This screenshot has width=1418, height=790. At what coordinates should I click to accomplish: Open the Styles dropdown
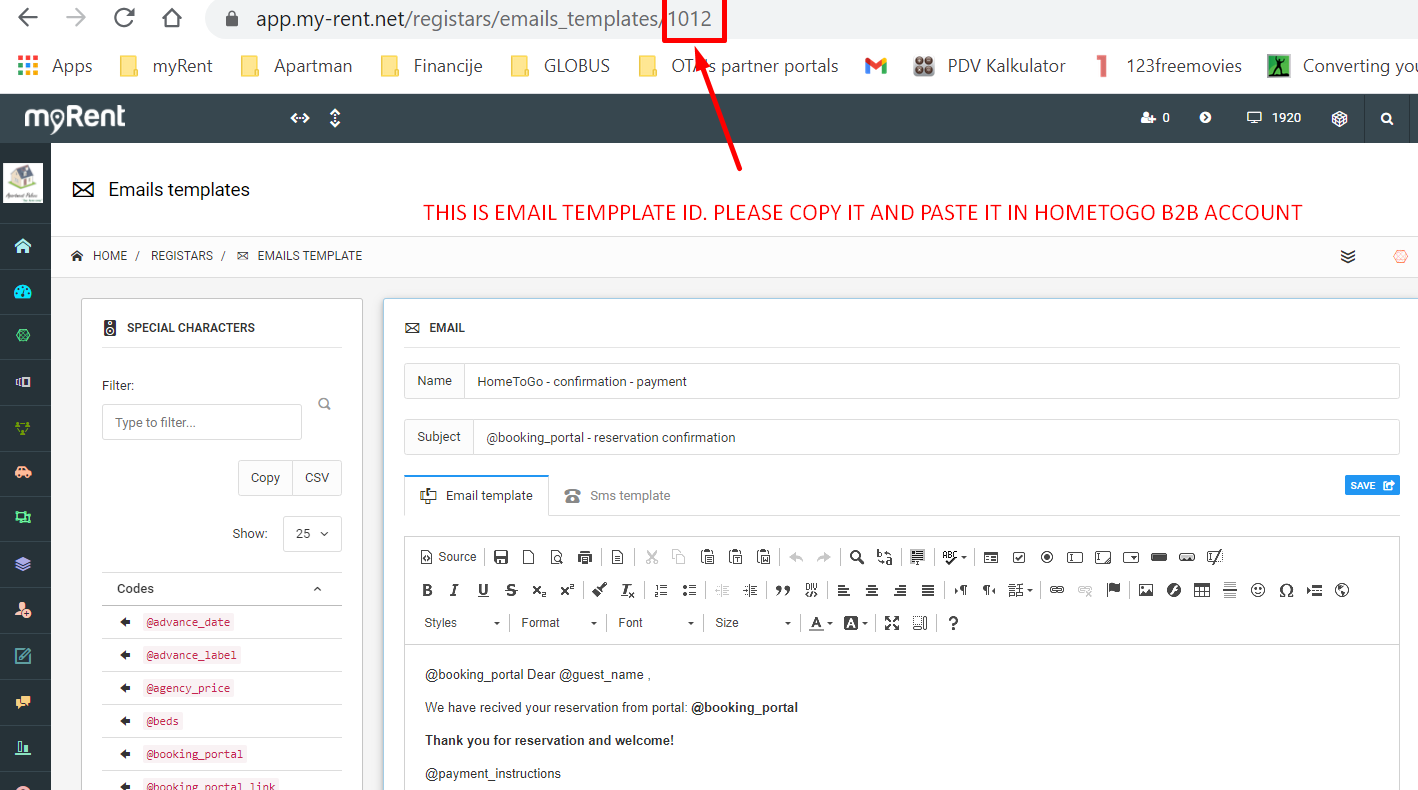(461, 623)
